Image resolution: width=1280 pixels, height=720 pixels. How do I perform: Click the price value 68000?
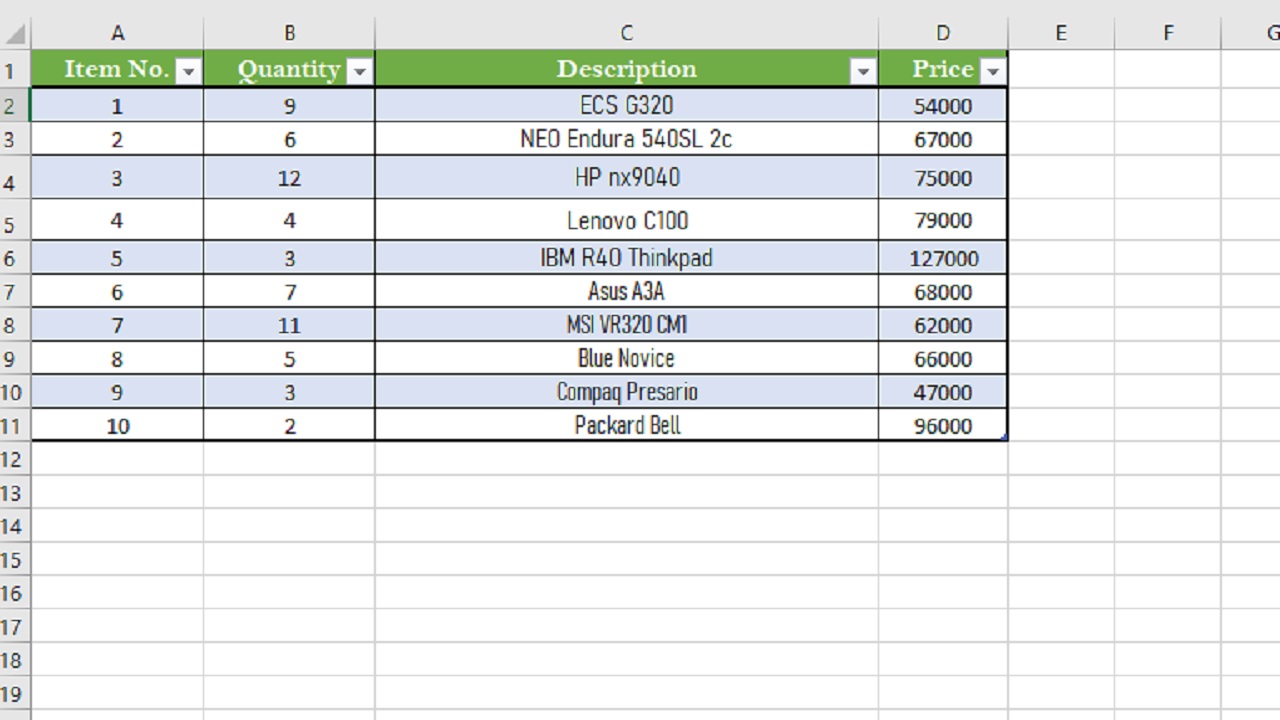click(x=943, y=292)
